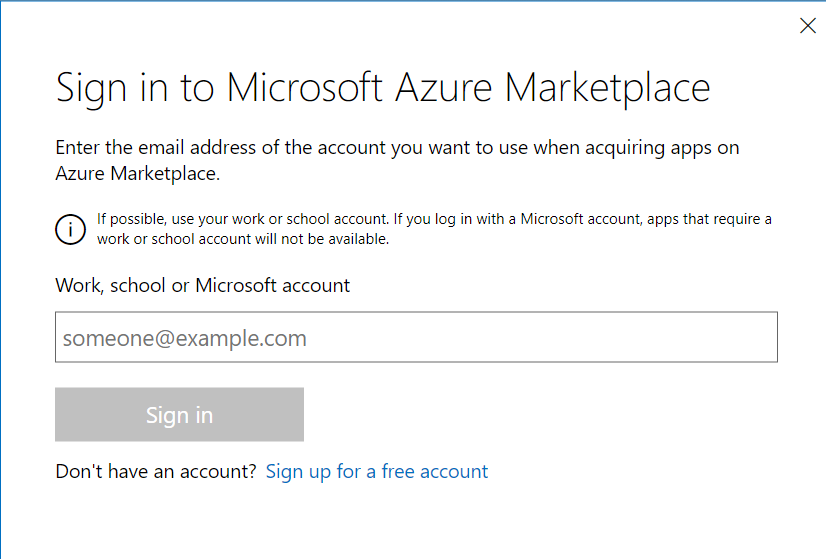Click the 'Don't have an account?' text
Image resolution: width=826 pixels, height=559 pixels.
pos(156,471)
